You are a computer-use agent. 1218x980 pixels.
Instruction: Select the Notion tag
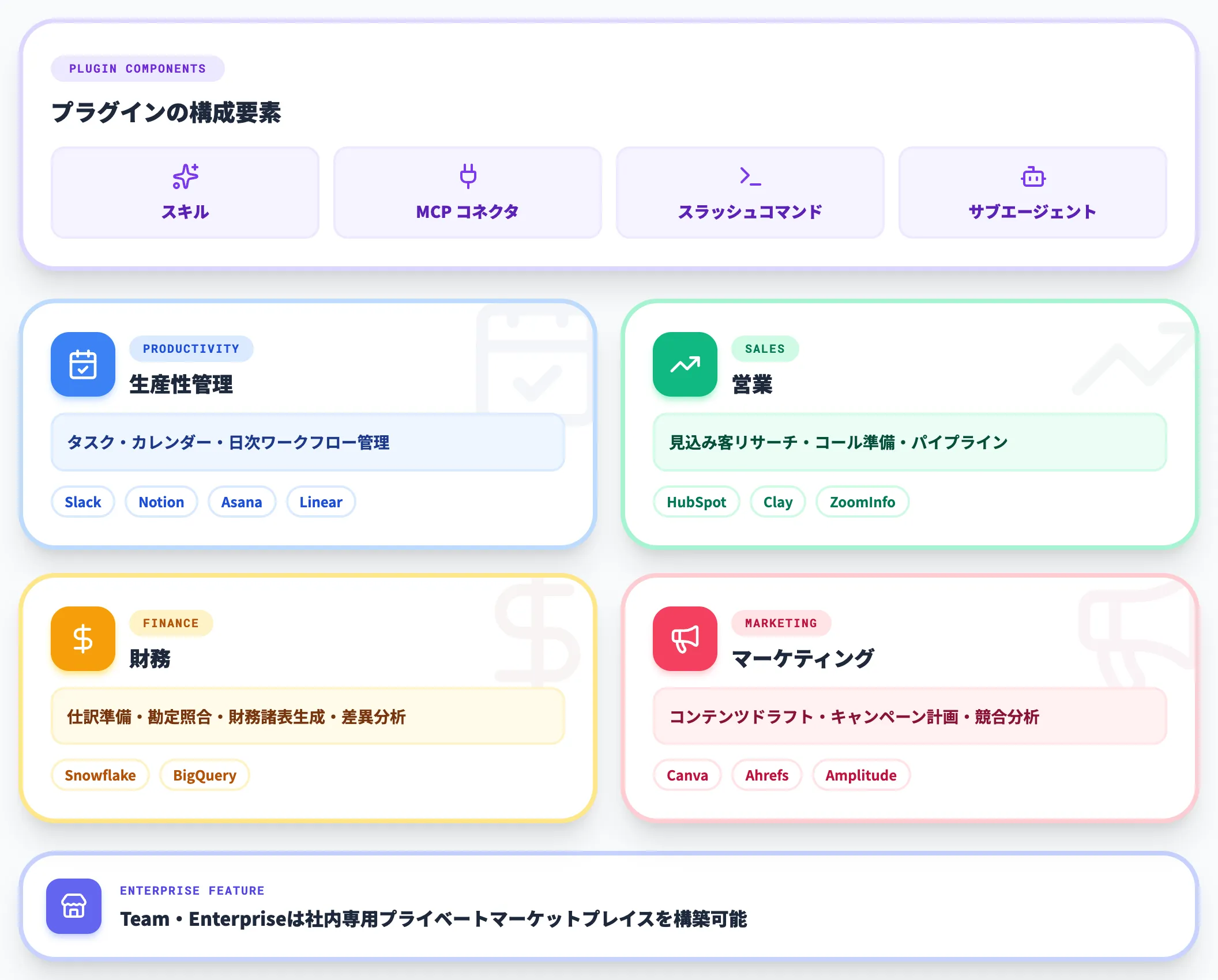coord(161,502)
